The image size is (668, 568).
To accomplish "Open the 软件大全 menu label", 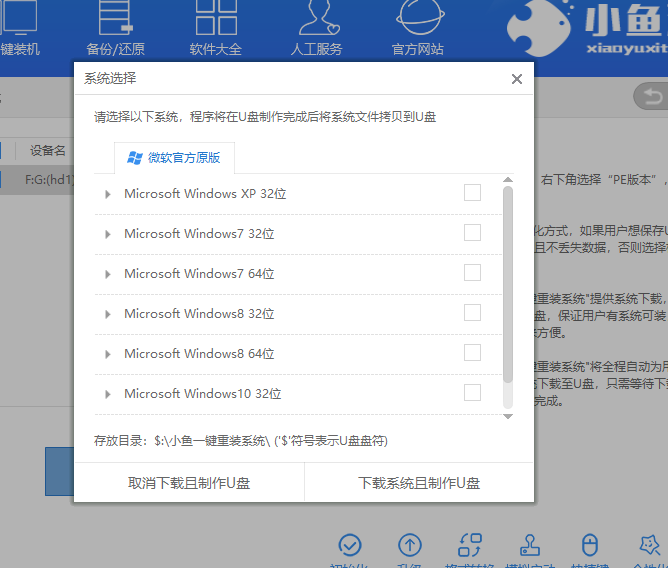I will [216, 49].
